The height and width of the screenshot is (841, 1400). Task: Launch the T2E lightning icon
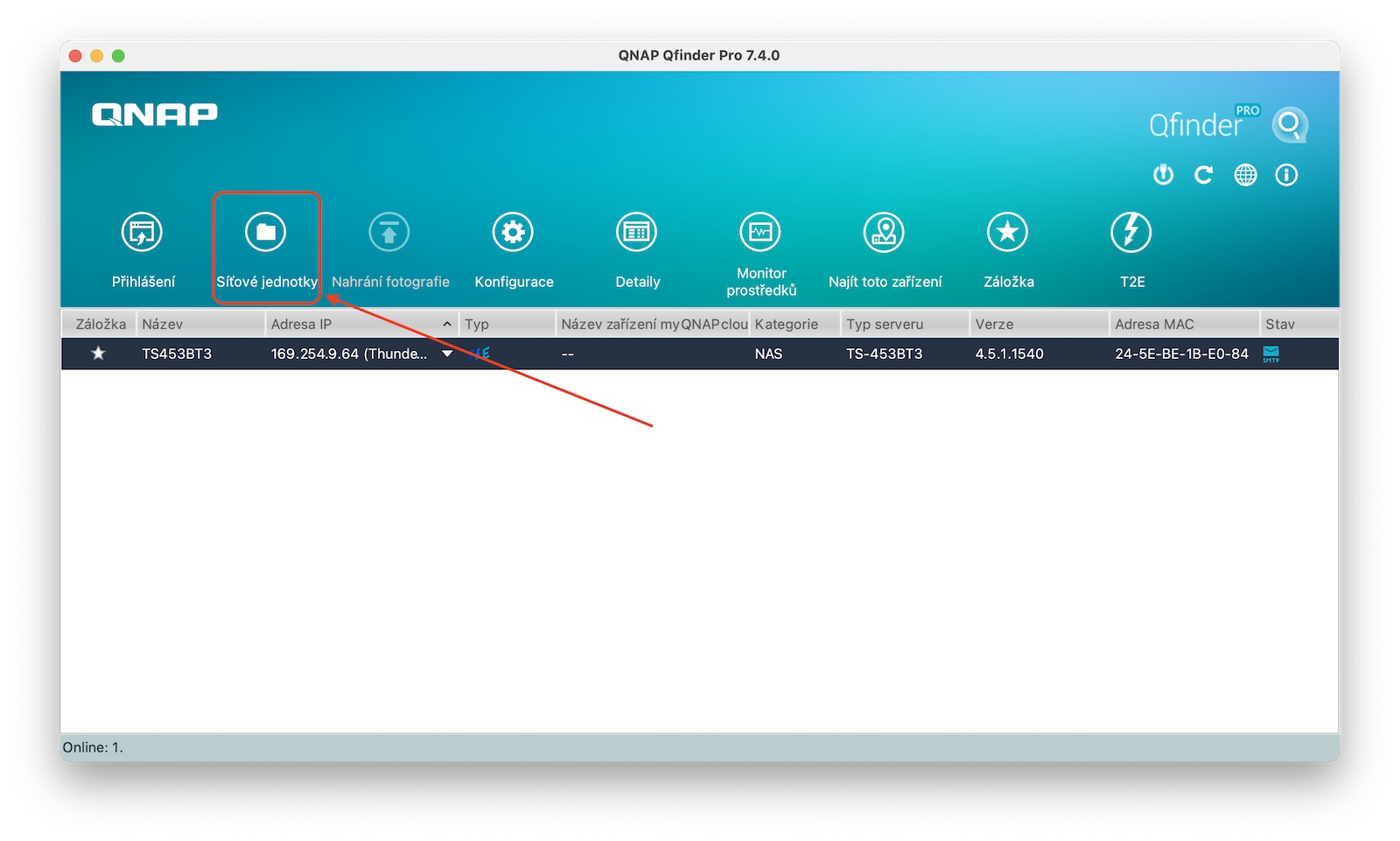pos(1131,232)
